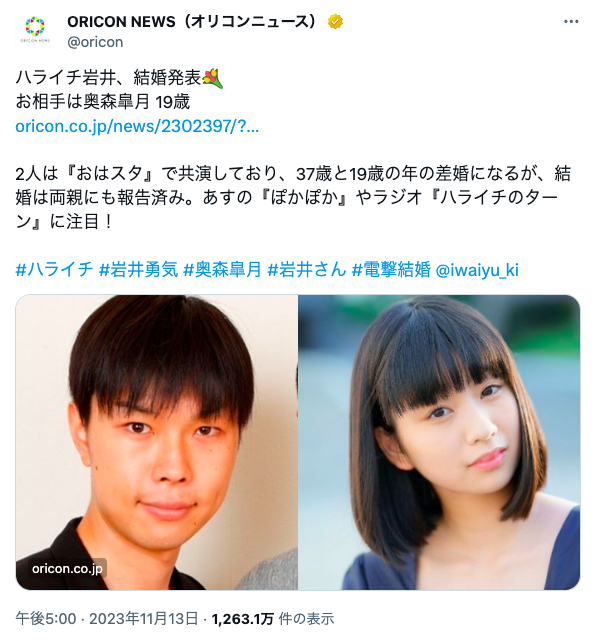Viewport: 595px width, 644px height.
Task: Select the #ハライチ hashtag
Action: click(55, 270)
